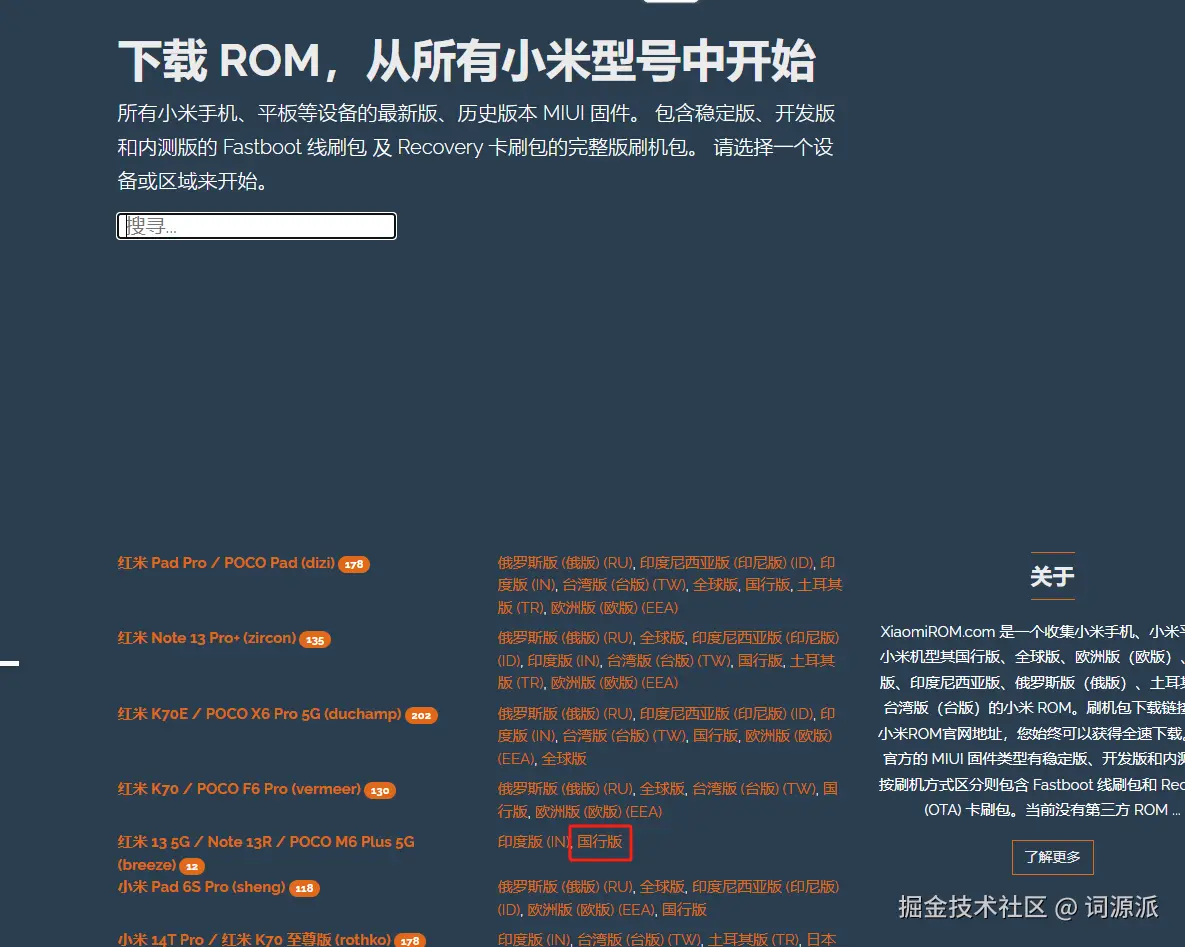This screenshot has height=947, width=1185.
Task: Select 台湾版 (TW) for 红米 K70E (duchamp)
Action: point(623,736)
